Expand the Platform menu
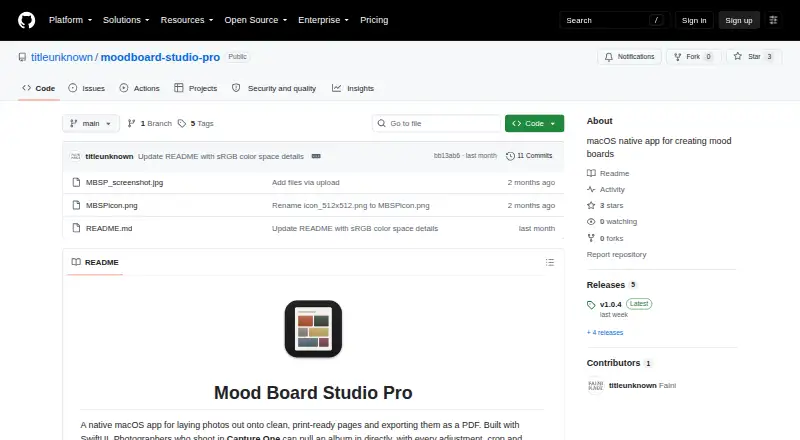Image resolution: width=800 pixels, height=440 pixels. tap(70, 20)
